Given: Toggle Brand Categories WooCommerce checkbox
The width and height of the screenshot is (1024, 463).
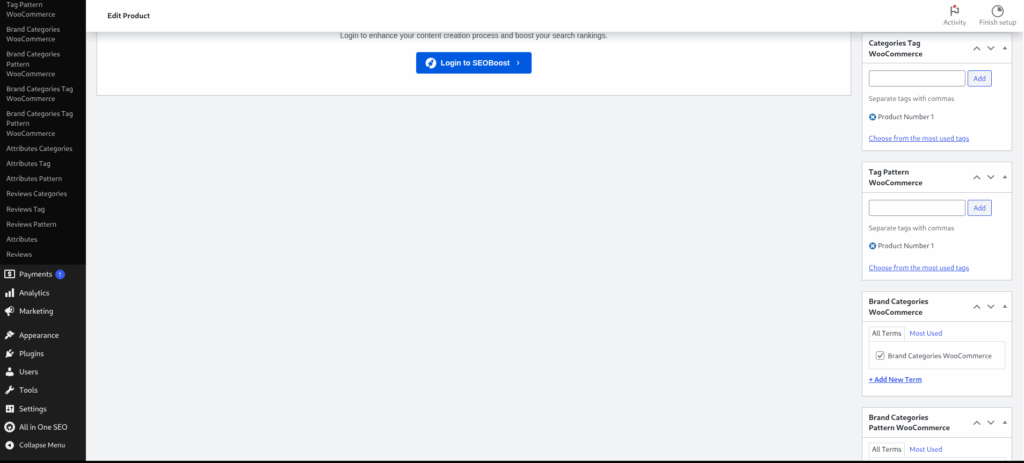Looking at the screenshot, I should tap(880, 356).
